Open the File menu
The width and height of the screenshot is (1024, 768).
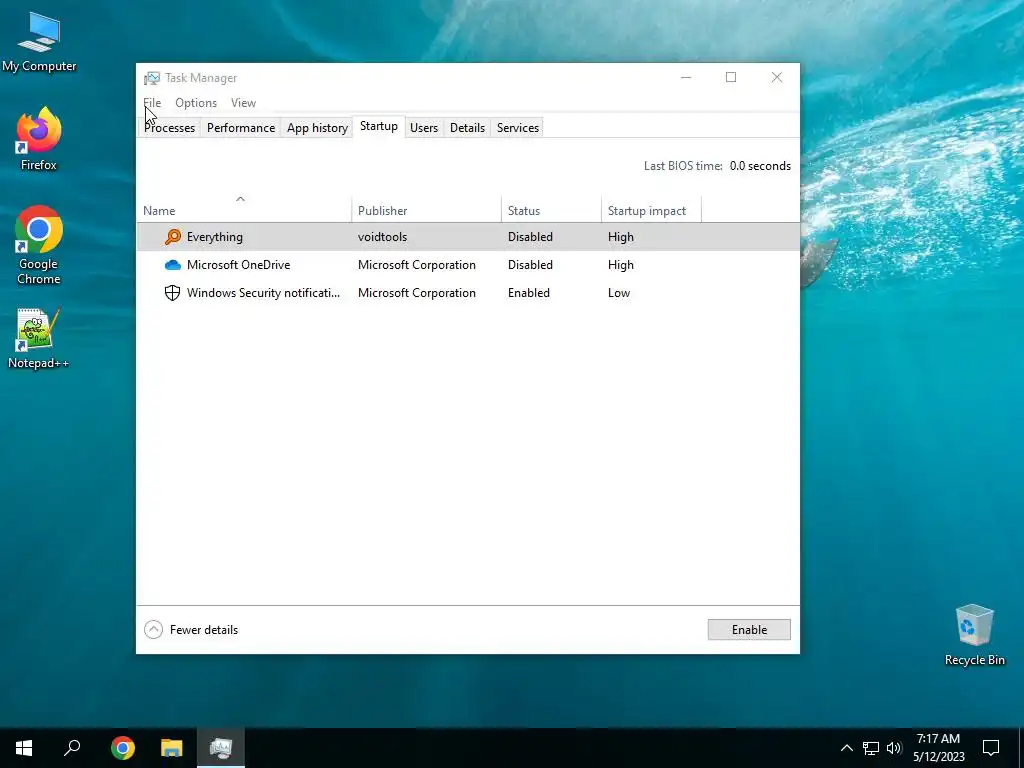pos(152,103)
